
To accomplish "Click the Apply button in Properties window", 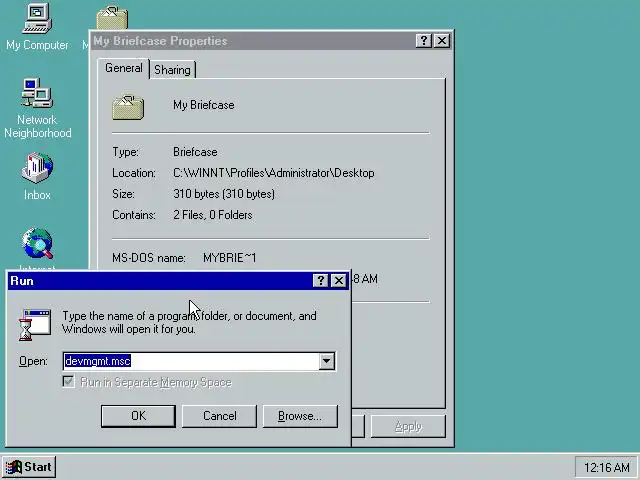I will 408,427.
